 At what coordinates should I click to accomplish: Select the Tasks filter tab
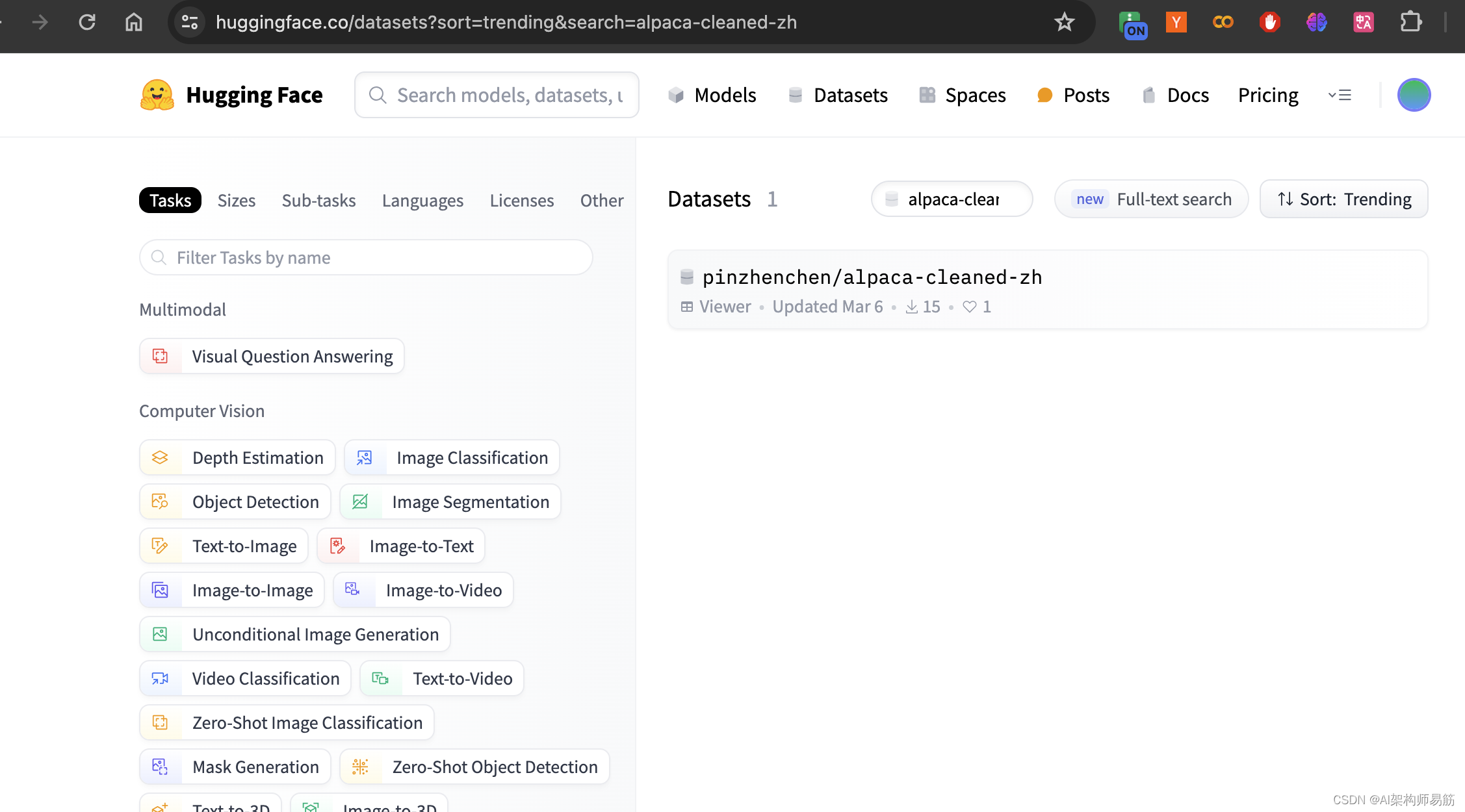(x=170, y=200)
